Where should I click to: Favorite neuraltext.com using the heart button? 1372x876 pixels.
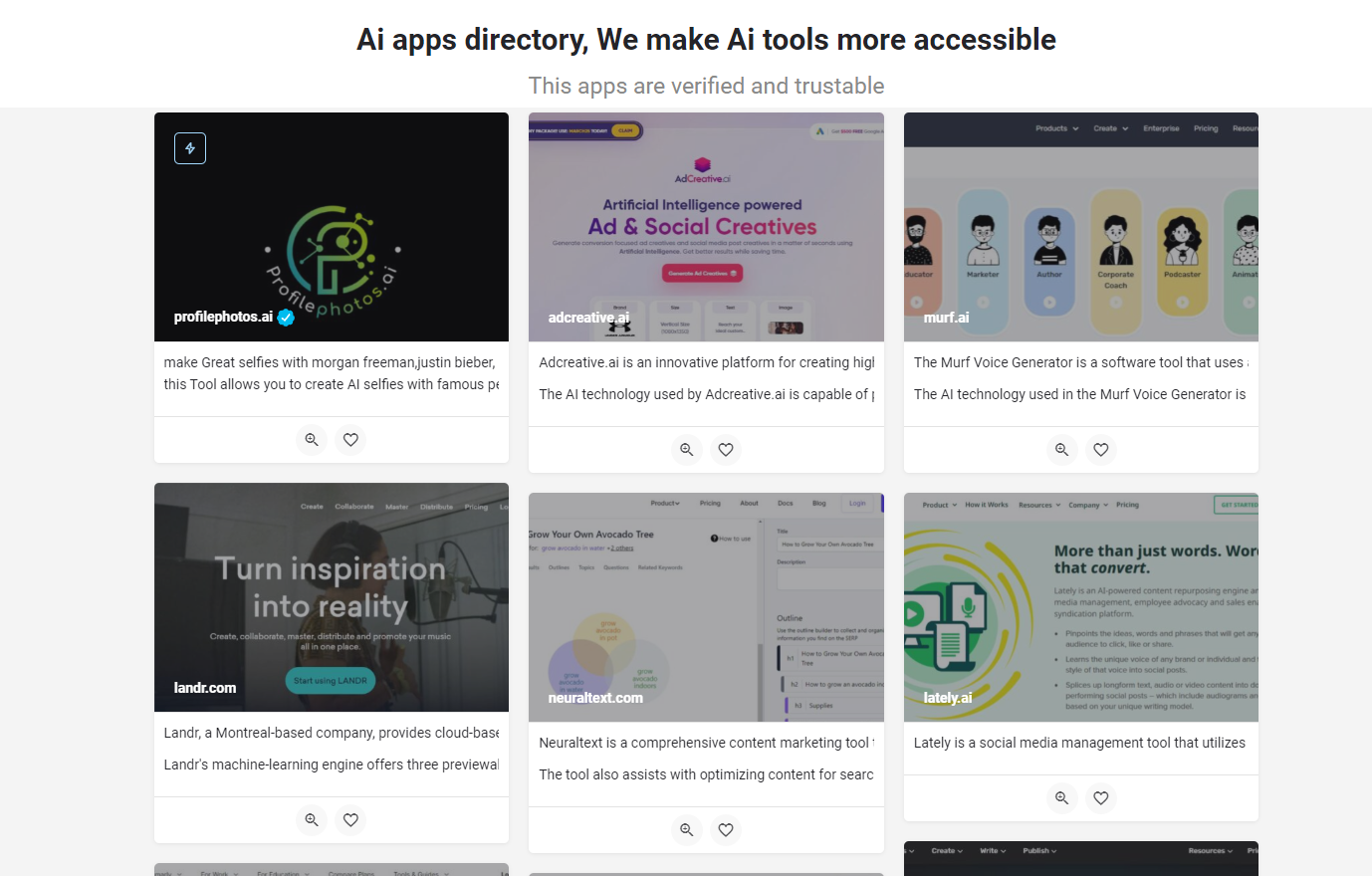726,830
